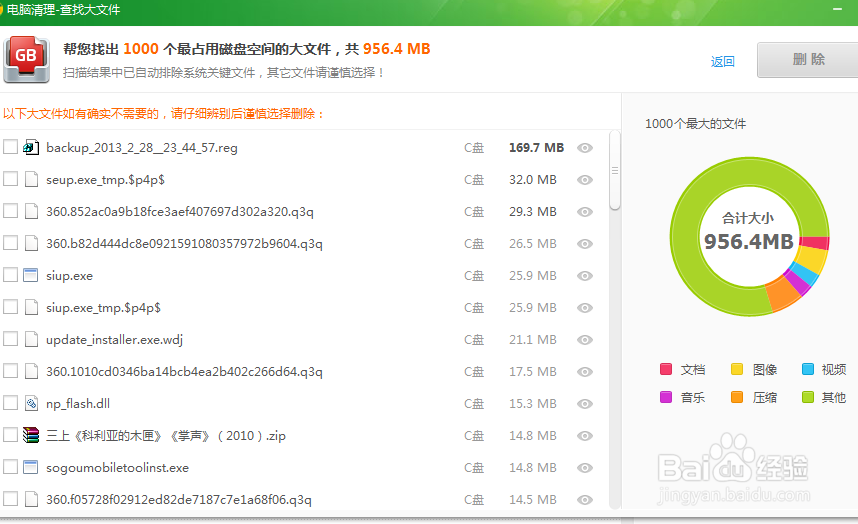Click the orange 压缩 legend swatch
The height and width of the screenshot is (524, 858).
pyautogui.click(x=737, y=397)
